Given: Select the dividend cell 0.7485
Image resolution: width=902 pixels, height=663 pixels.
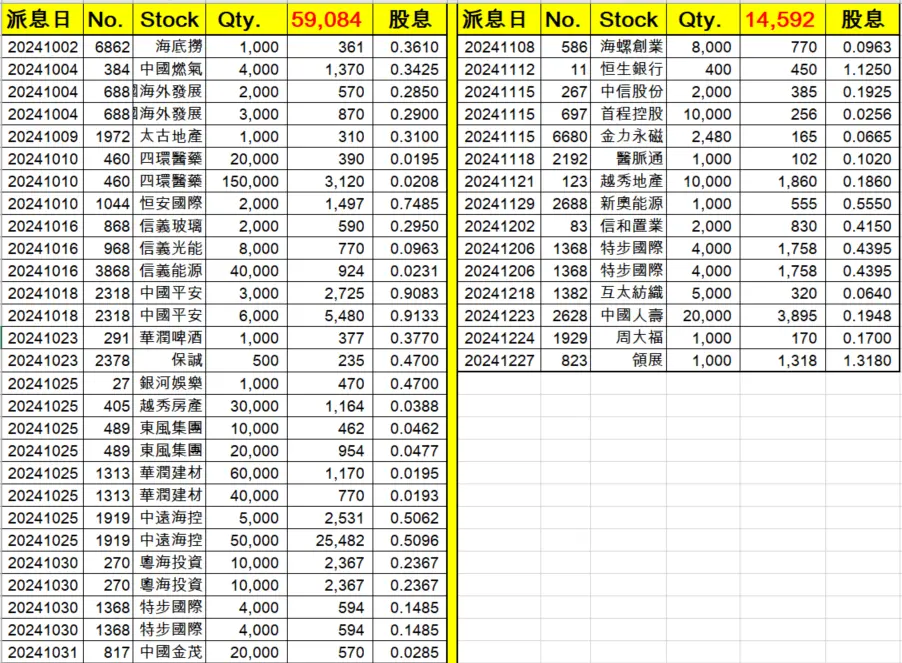Looking at the screenshot, I should (x=409, y=204).
